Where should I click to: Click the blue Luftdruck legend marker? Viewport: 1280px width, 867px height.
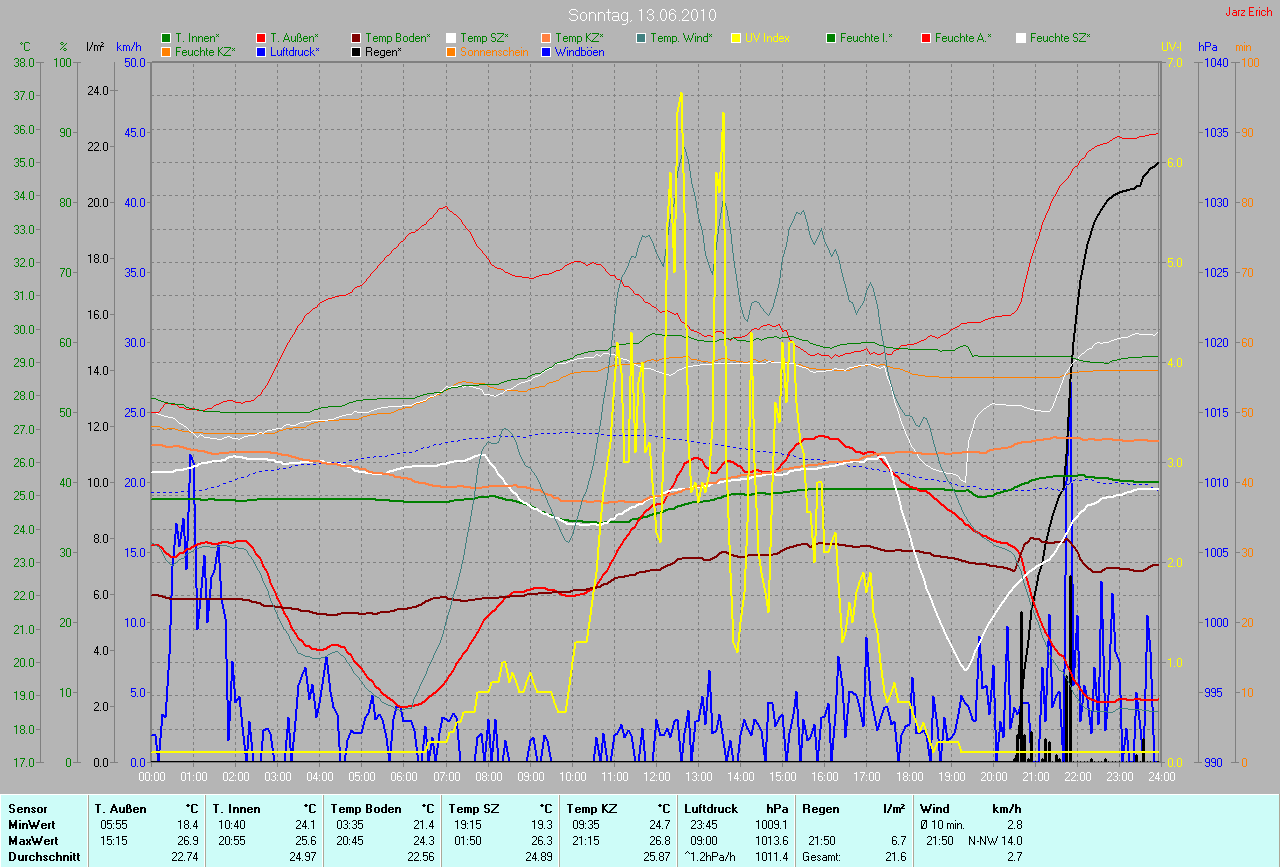tap(261, 52)
